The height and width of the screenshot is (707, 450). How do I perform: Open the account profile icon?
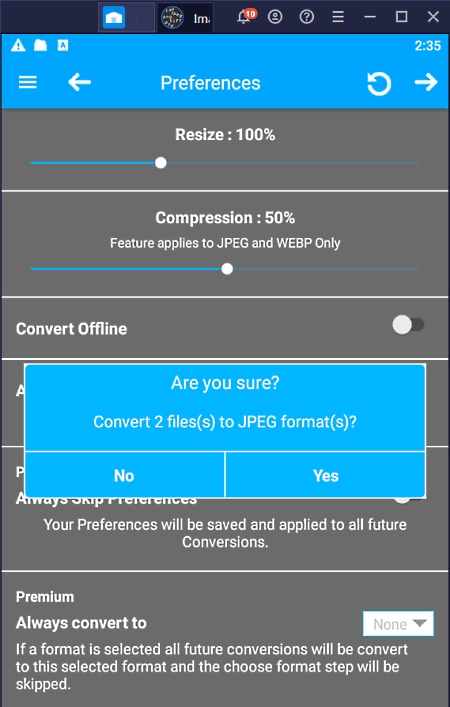click(x=275, y=17)
